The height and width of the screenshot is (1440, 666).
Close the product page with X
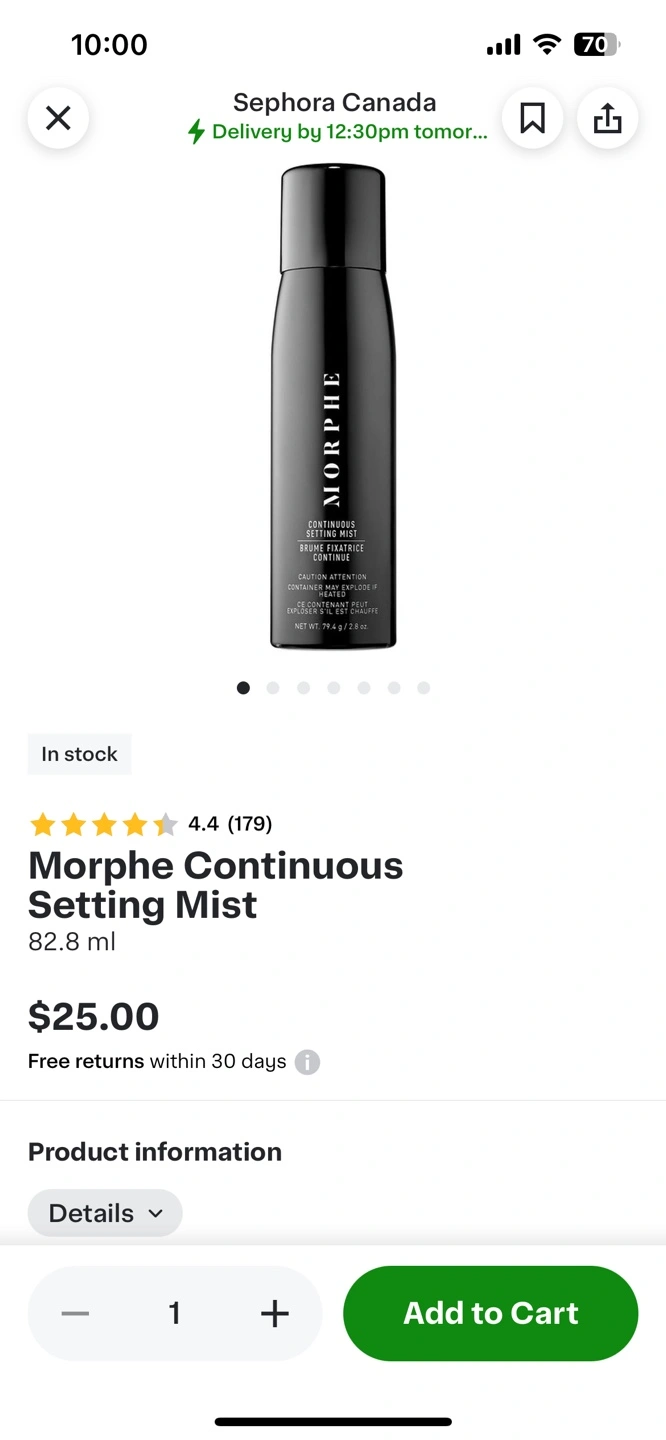tap(58, 119)
